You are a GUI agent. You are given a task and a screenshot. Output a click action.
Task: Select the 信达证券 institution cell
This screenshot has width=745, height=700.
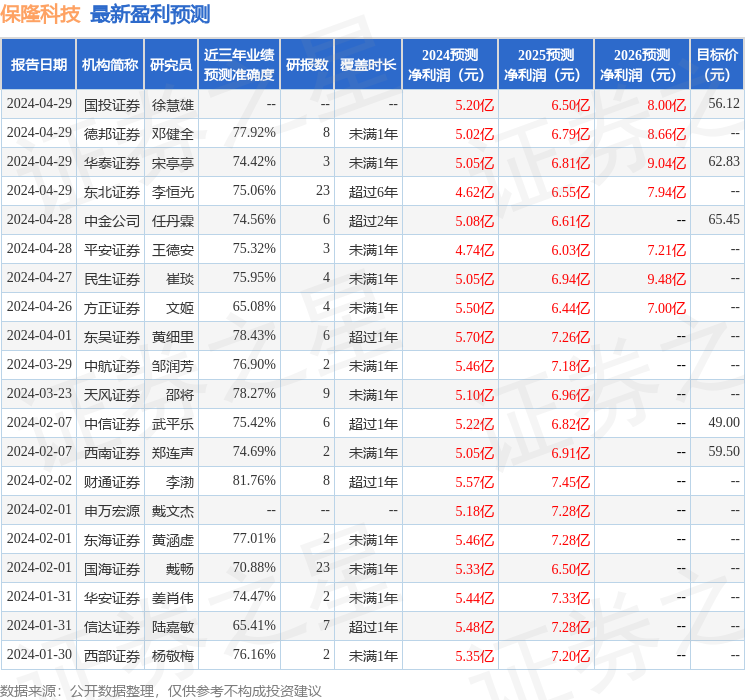pos(112,627)
